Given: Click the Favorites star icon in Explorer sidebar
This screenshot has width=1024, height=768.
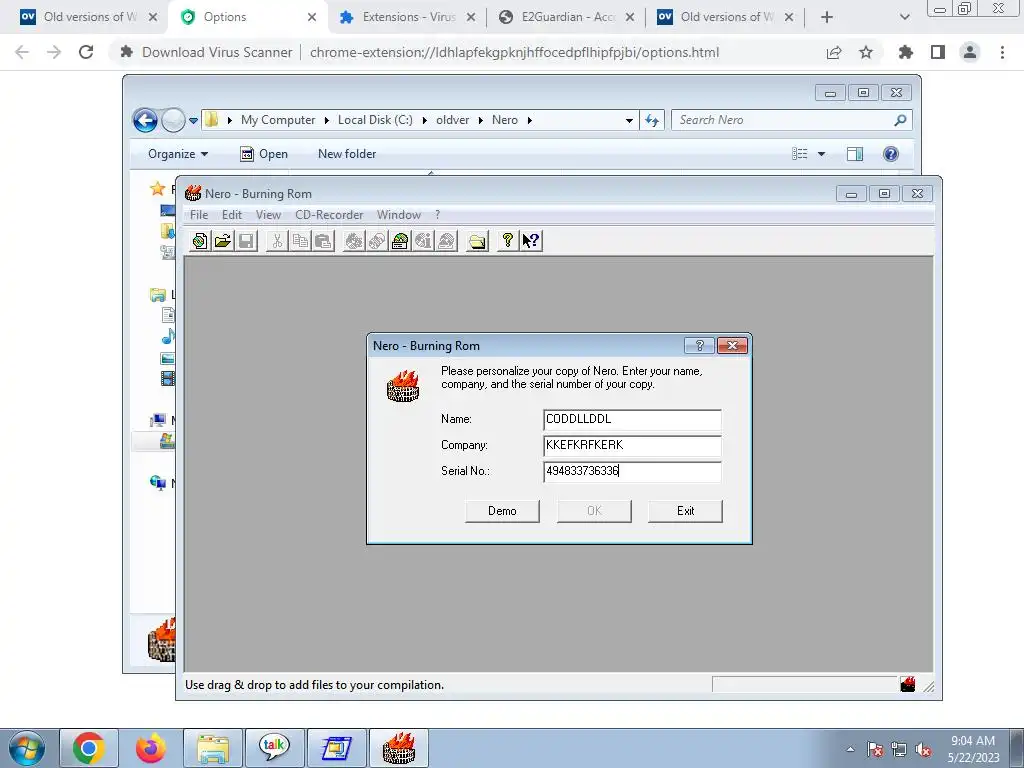Looking at the screenshot, I should tap(157, 189).
